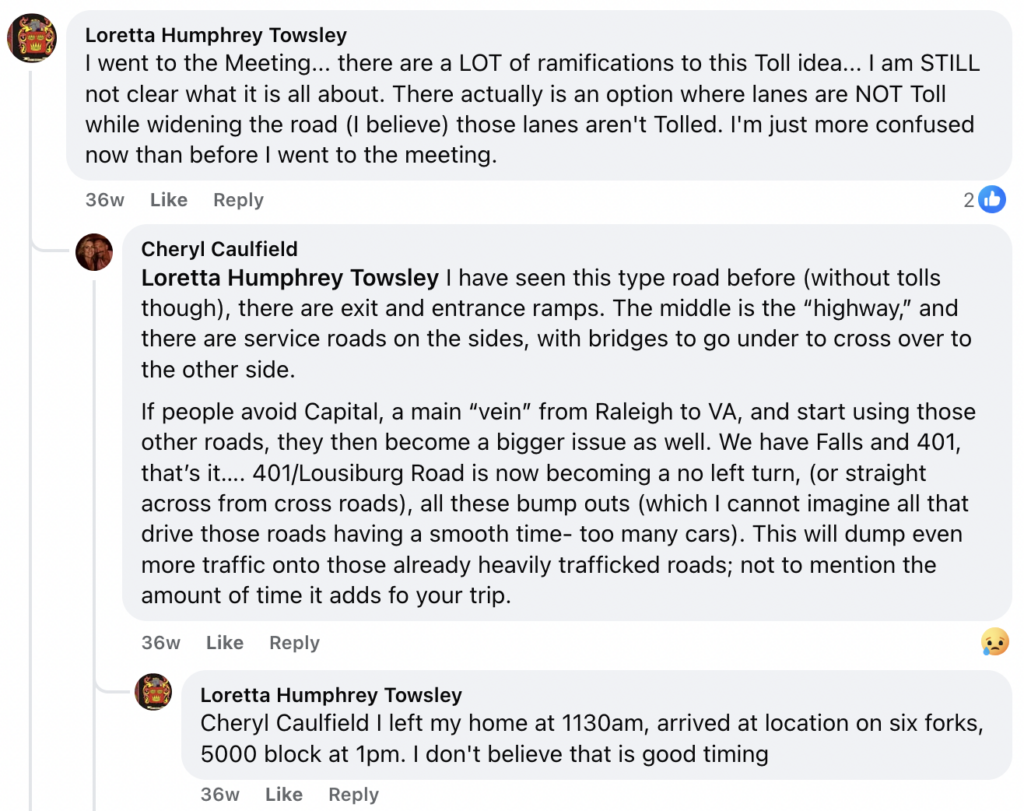Like Loretta's reply about six forks
Image resolution: width=1024 pixels, height=811 pixels.
tap(284, 795)
